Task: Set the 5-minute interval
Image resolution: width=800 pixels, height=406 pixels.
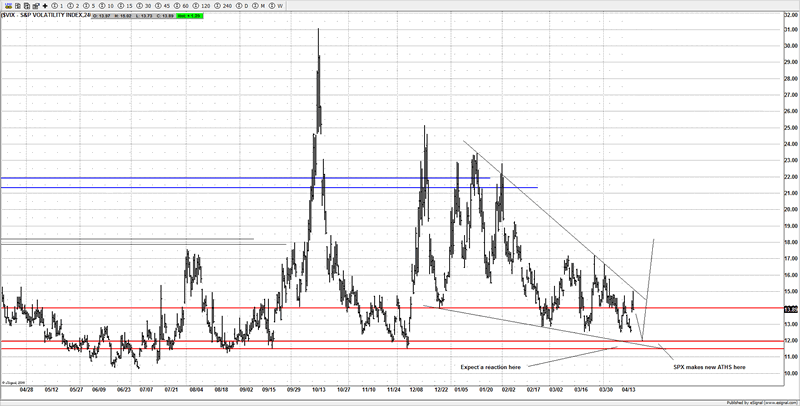Action: click(90, 6)
